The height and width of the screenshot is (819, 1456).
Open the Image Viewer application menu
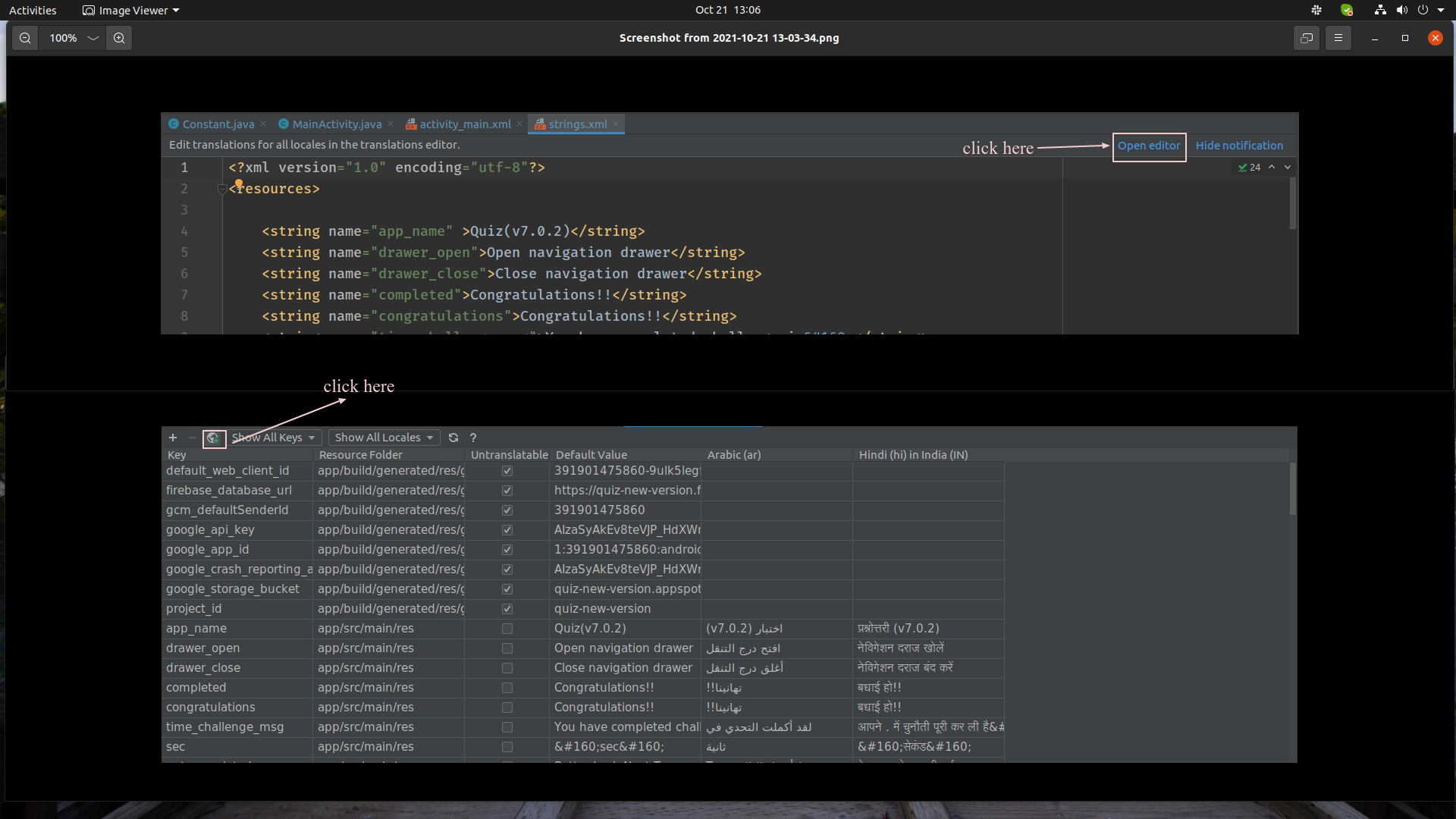click(131, 10)
